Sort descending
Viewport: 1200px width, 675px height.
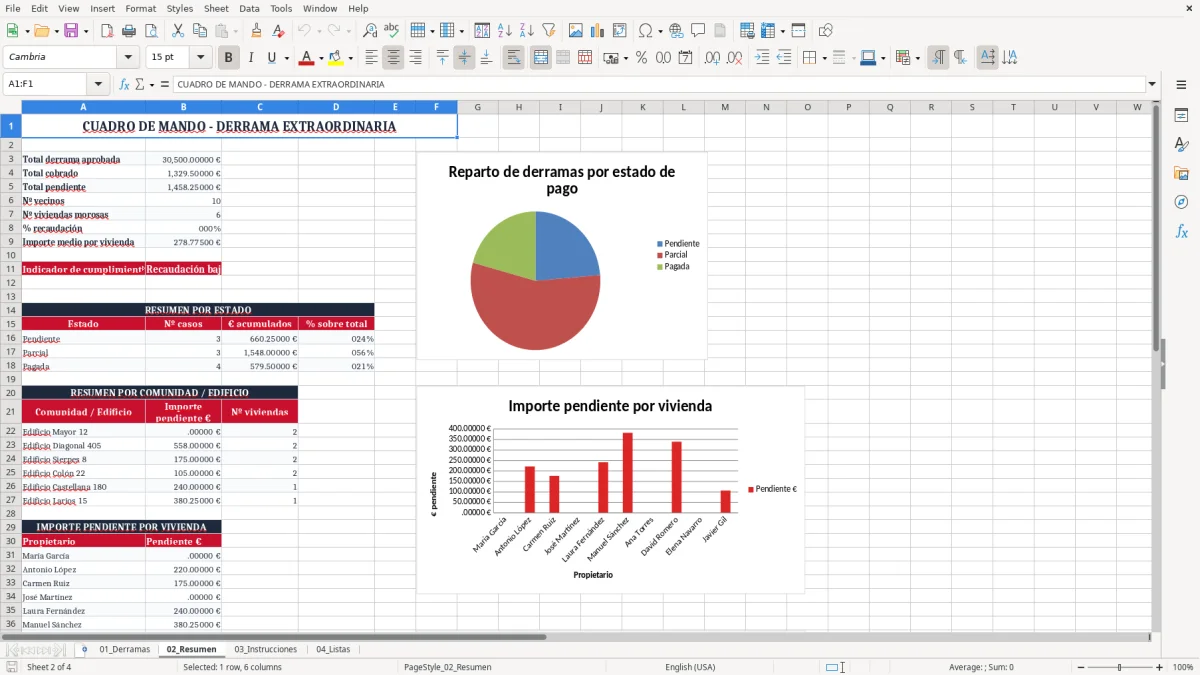pyautogui.click(x=526, y=31)
